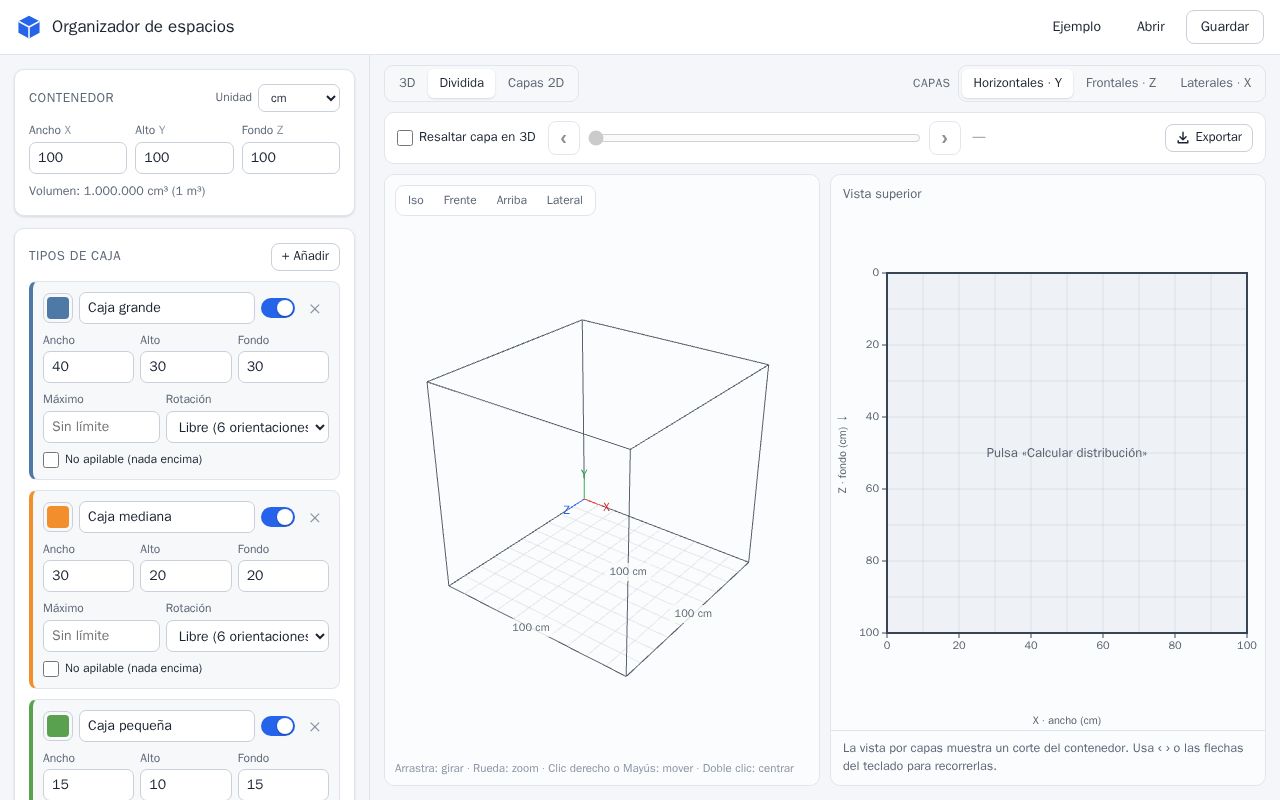Image resolution: width=1280 pixels, height=800 pixels.
Task: Open Rotación dropdown for Caja mediana
Action: pos(247,636)
